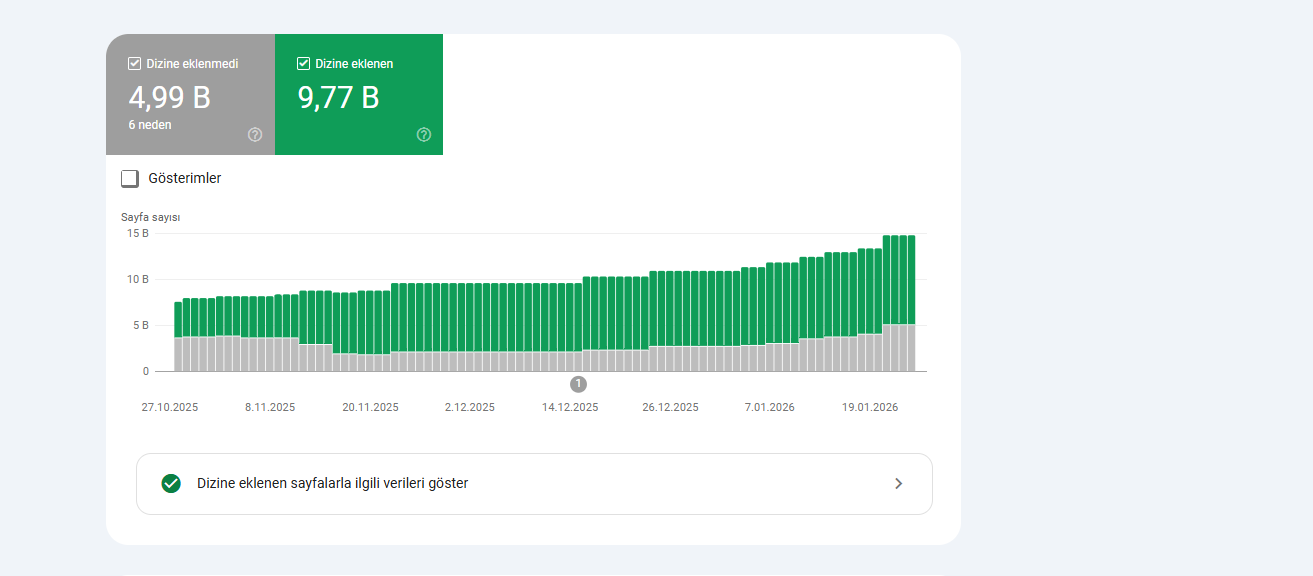Screen dimensions: 1313x576
Task: Select the 4,99 B not-indexed count
Action: coord(169,98)
